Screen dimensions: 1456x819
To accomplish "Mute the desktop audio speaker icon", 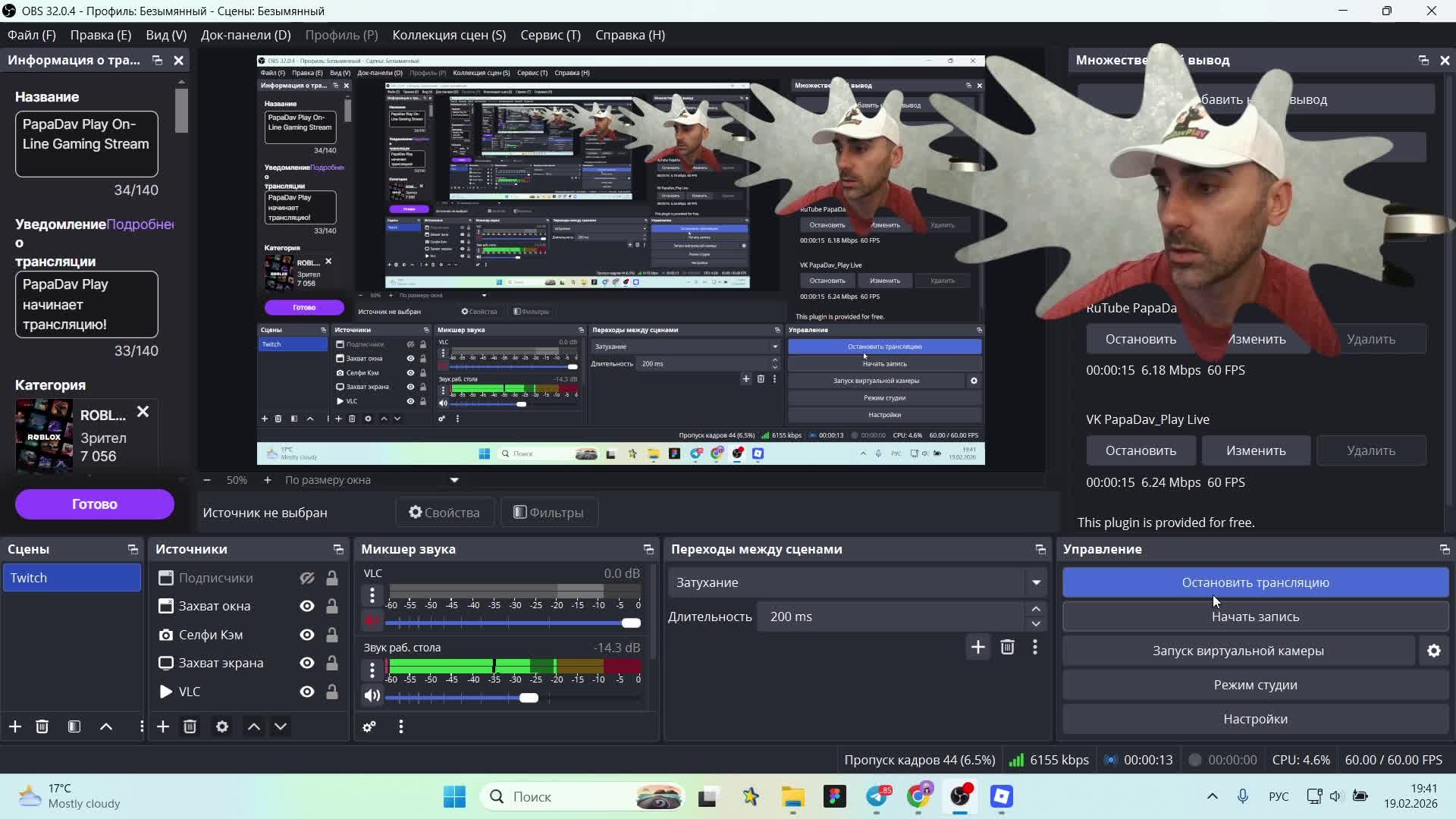I will click(372, 695).
